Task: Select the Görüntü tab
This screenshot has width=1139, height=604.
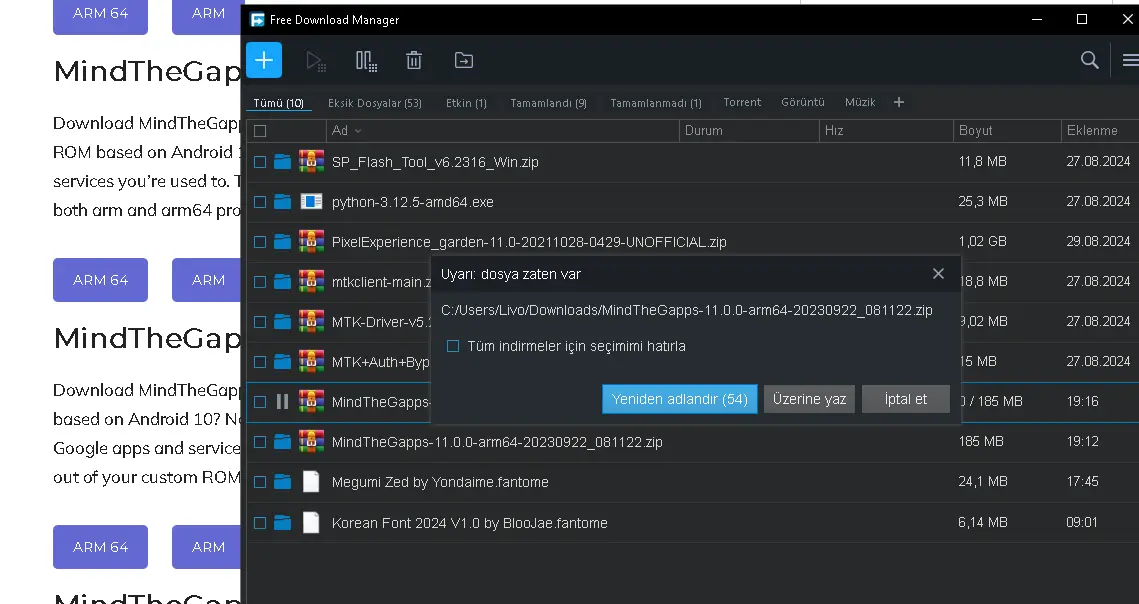Action: (x=803, y=102)
